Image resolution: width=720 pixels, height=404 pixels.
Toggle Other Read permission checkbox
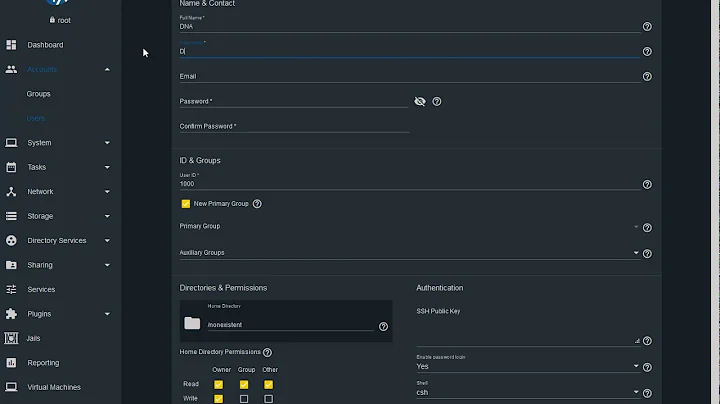(269, 384)
